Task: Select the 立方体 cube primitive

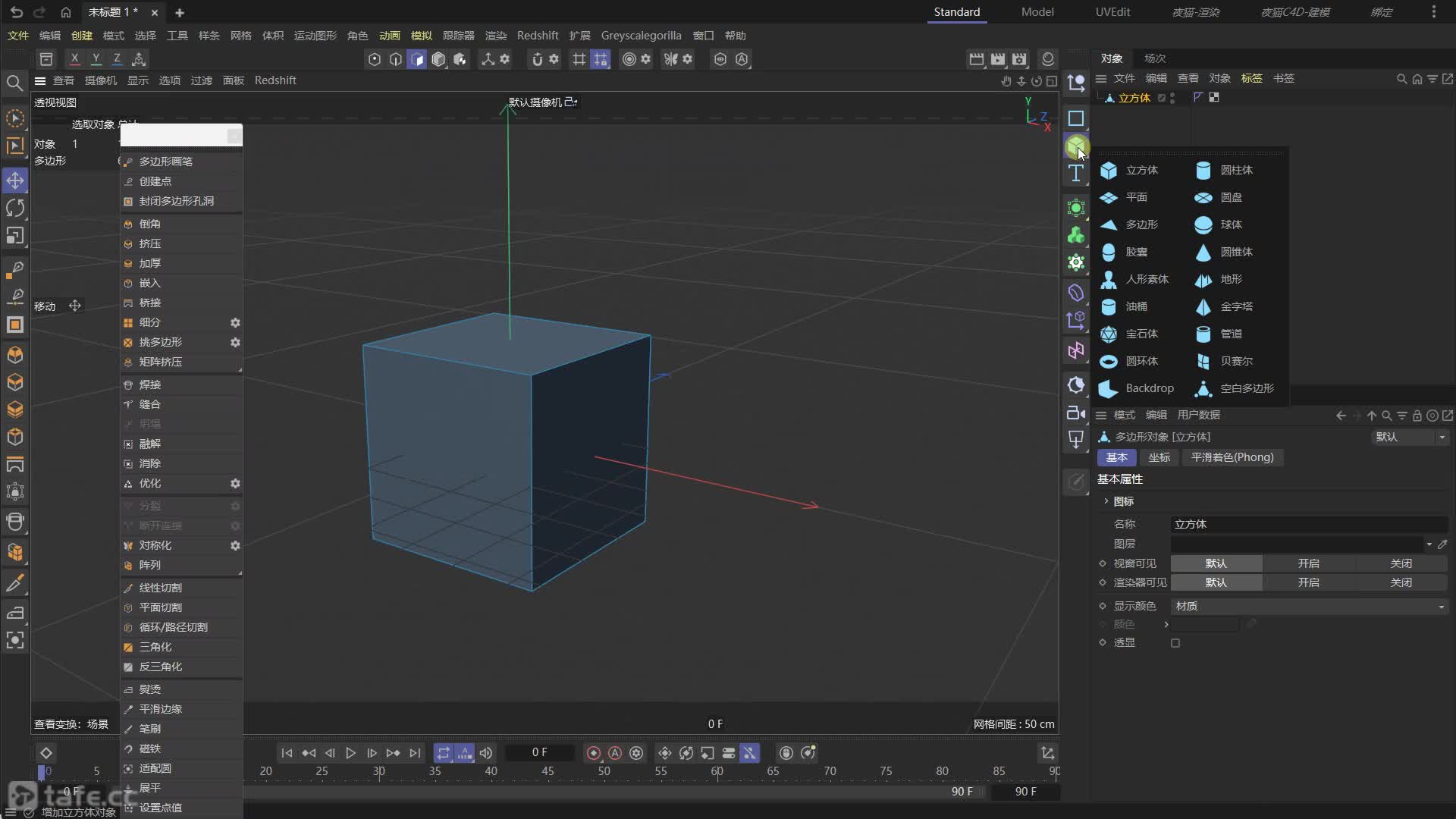Action: (1130, 170)
